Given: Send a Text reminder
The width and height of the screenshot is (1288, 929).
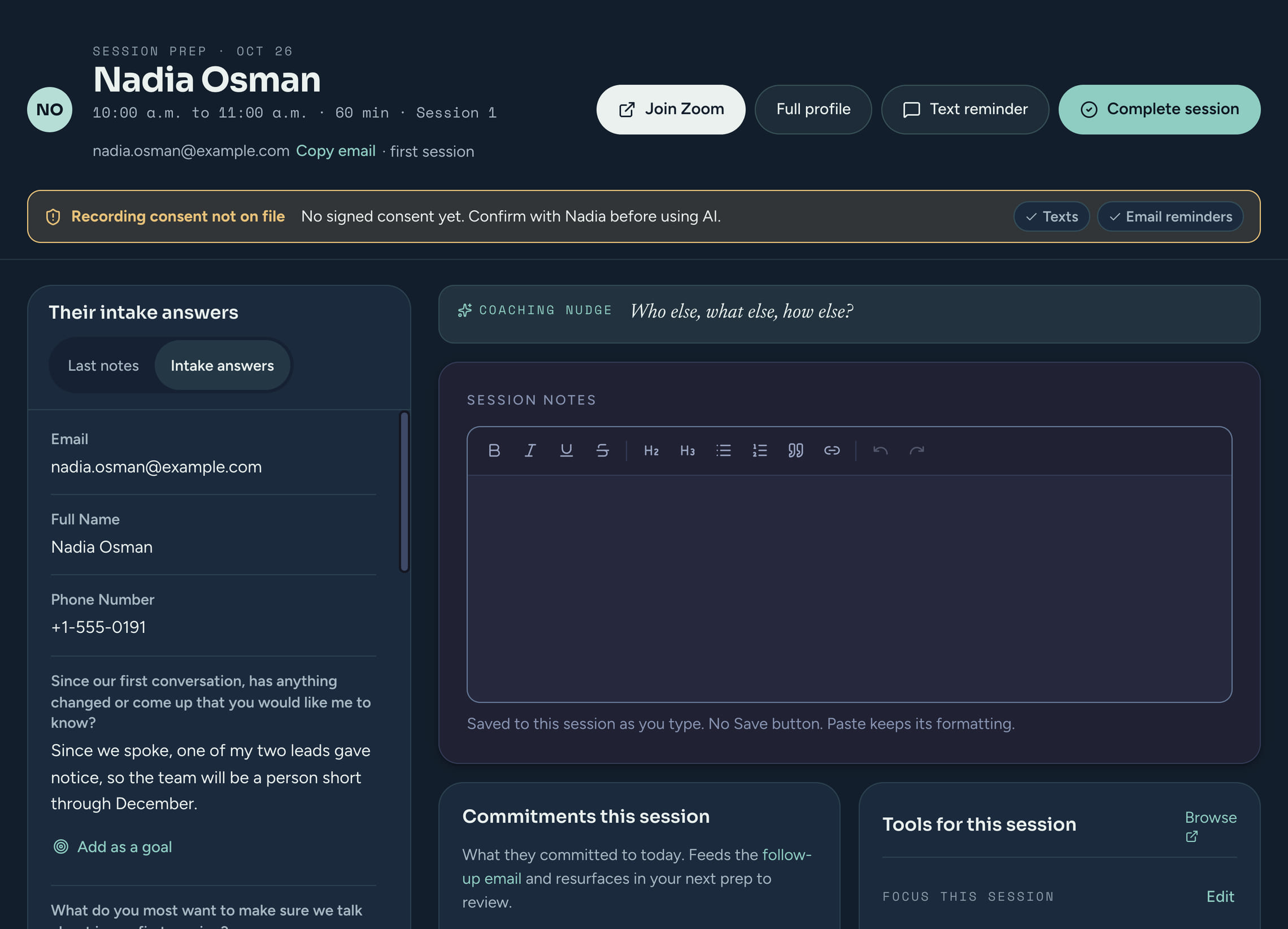Looking at the screenshot, I should click(965, 110).
